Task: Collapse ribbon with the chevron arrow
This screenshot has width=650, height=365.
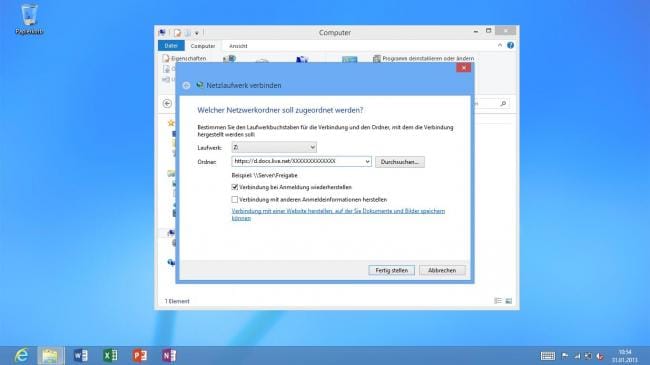Action: tap(500, 45)
